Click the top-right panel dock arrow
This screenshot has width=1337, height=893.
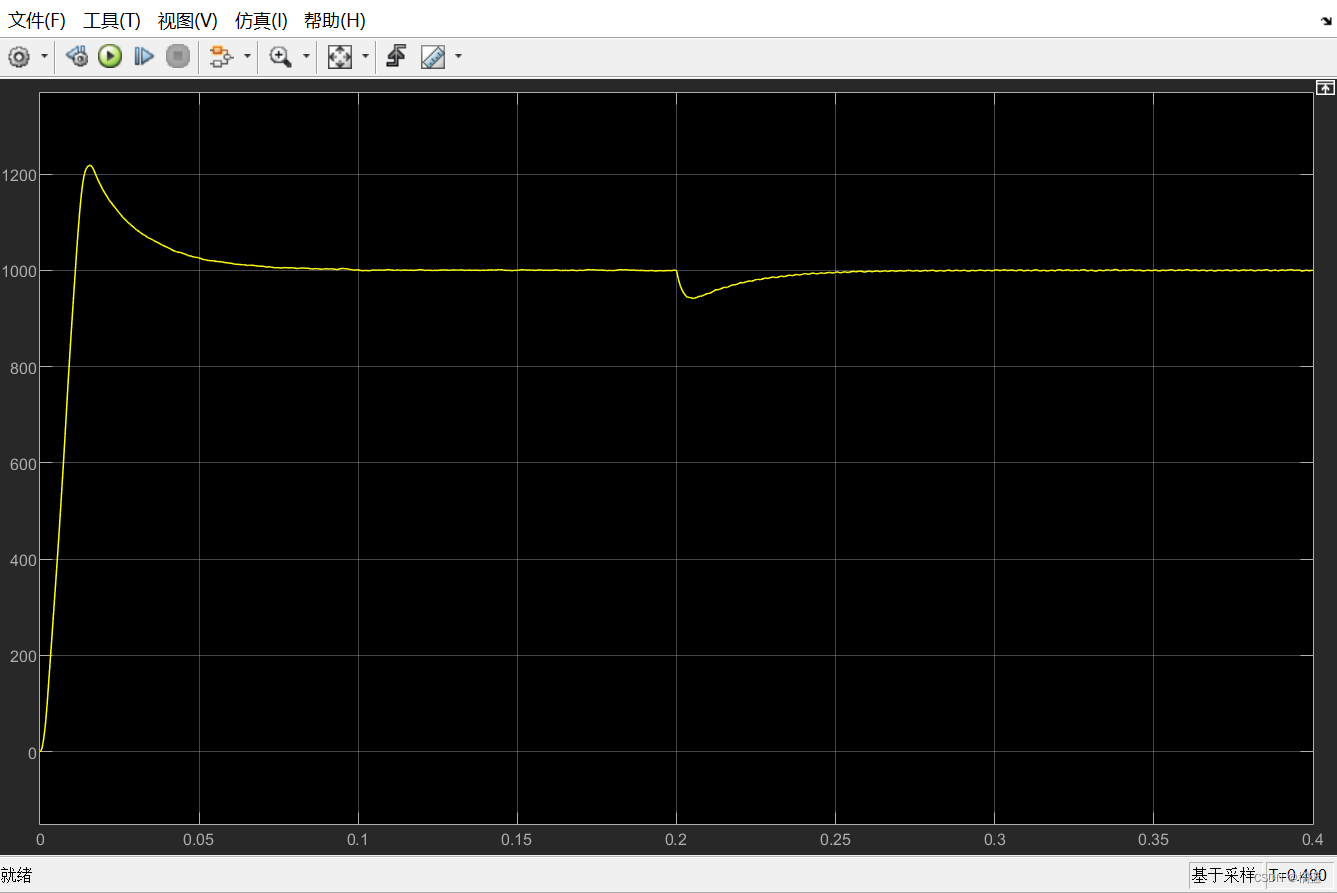click(1324, 87)
